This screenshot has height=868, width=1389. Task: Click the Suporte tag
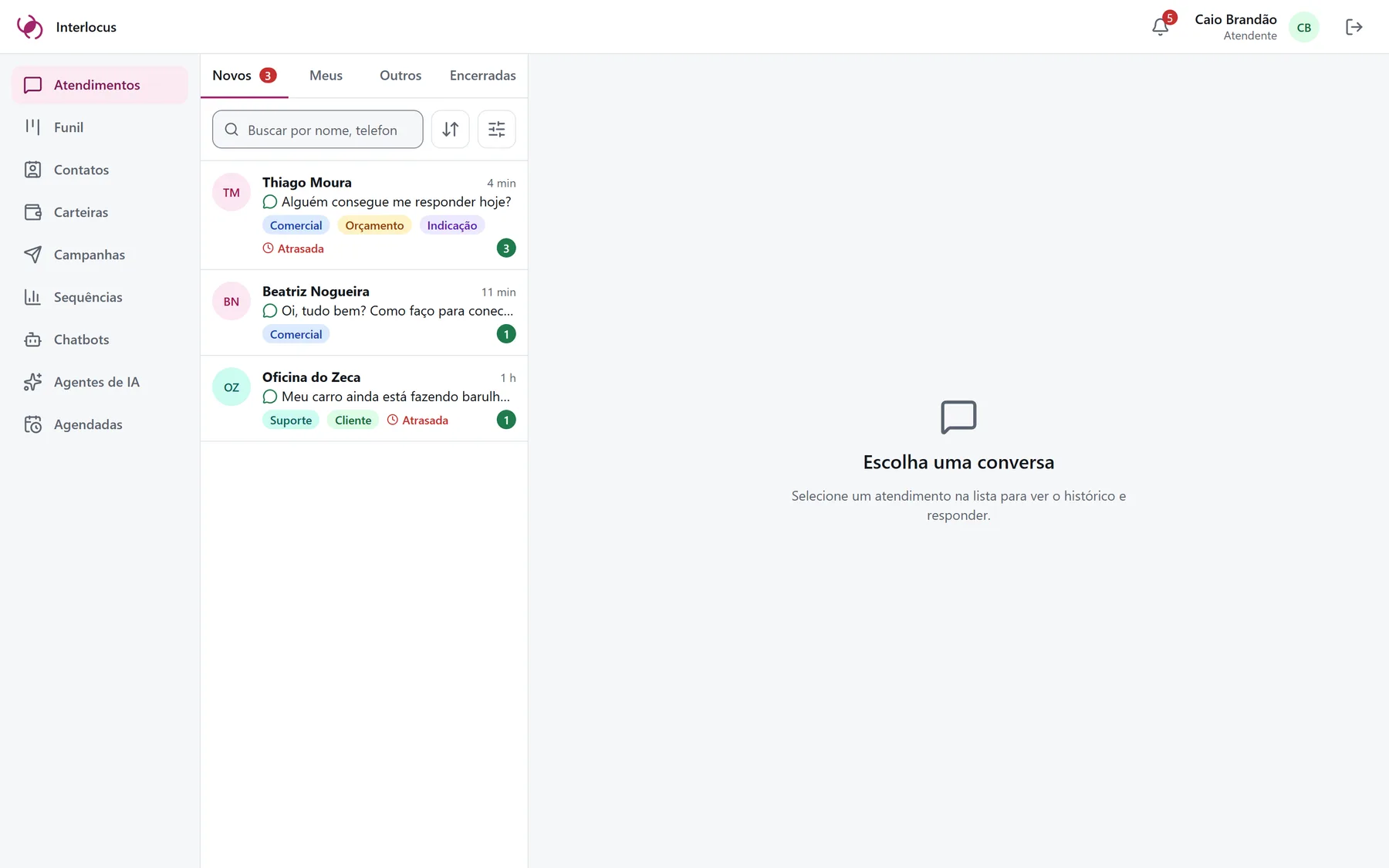point(290,419)
